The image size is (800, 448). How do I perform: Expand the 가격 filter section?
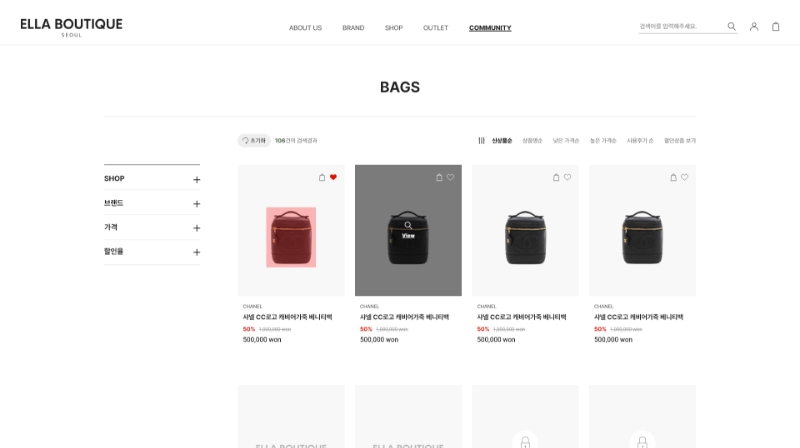click(x=152, y=228)
